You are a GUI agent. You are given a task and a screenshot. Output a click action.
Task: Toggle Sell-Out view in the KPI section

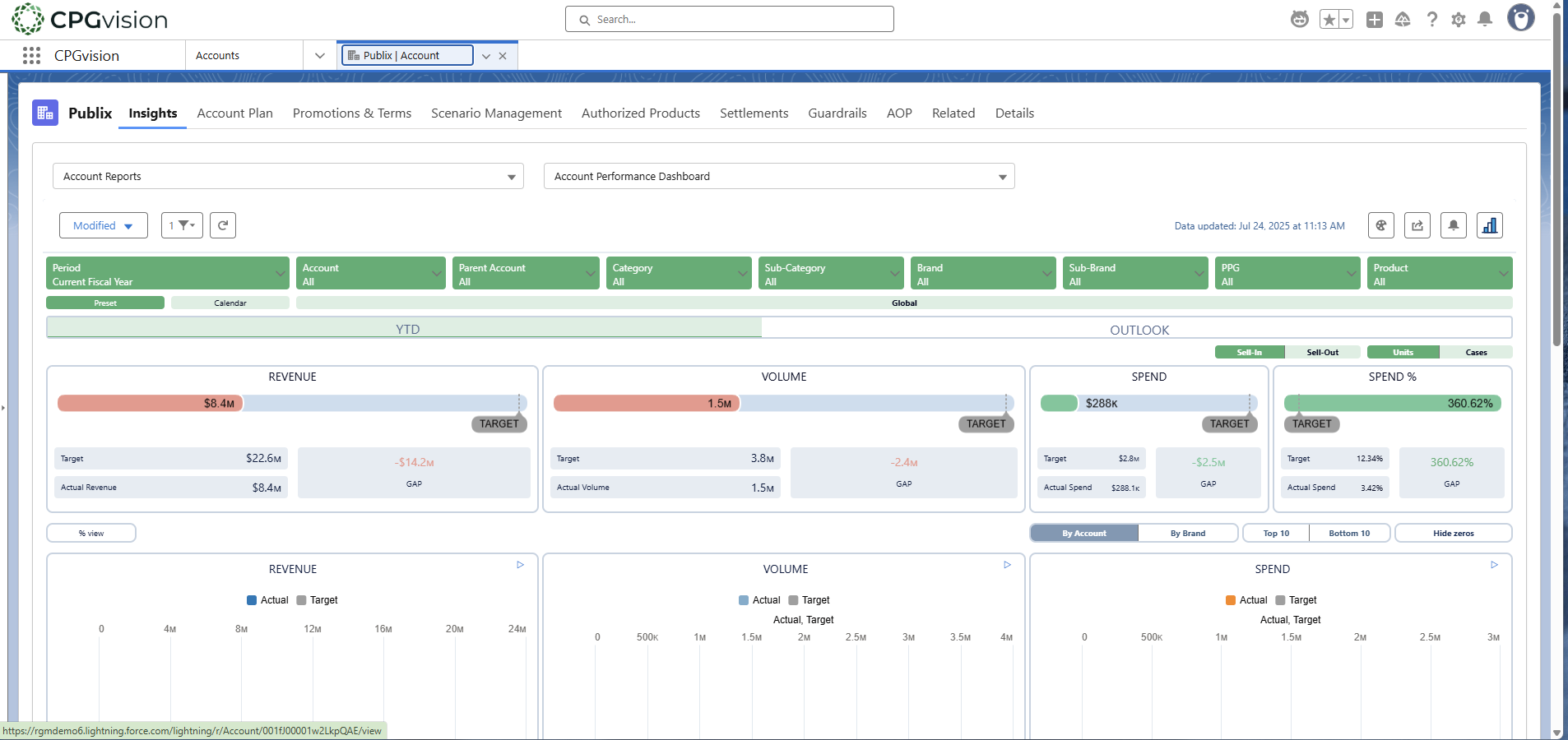coord(1323,352)
